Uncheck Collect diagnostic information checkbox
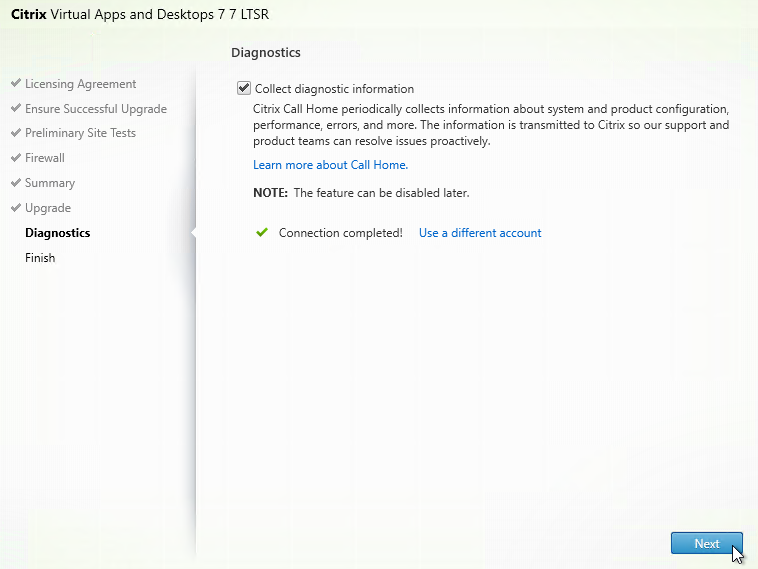758x569 pixels. 244,88
